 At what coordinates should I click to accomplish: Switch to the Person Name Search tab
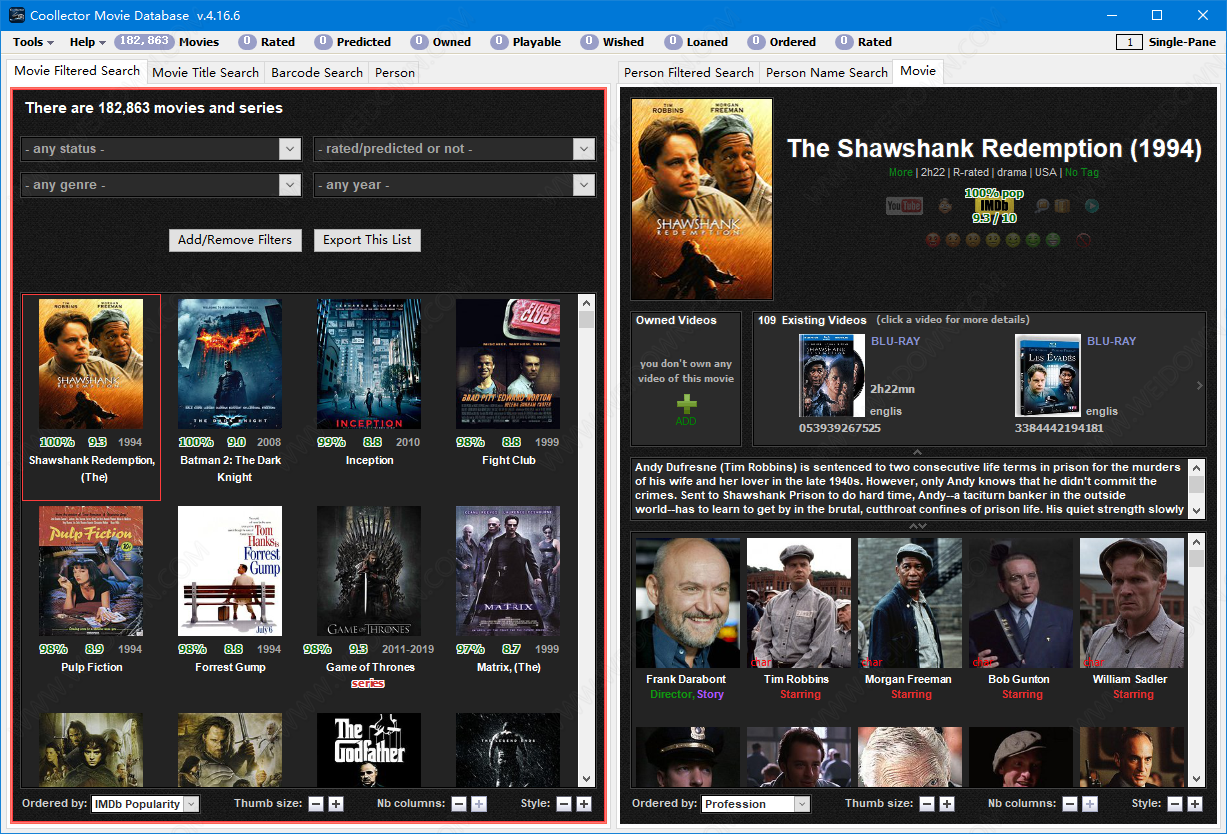tap(827, 72)
